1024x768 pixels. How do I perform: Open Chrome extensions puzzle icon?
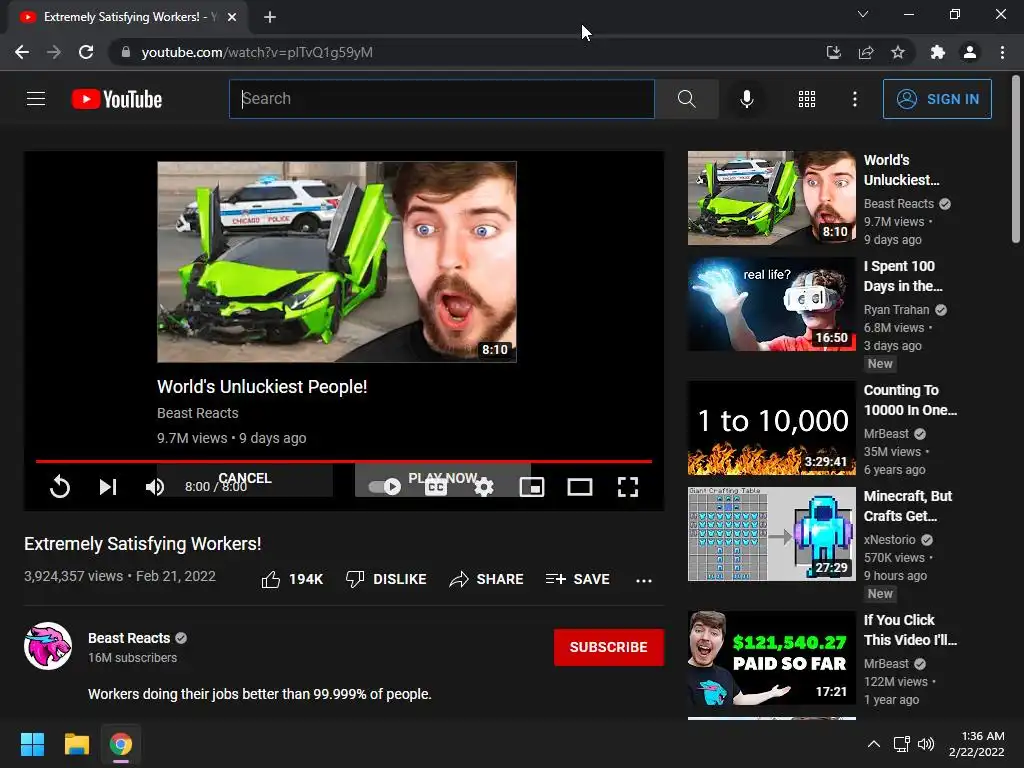tap(938, 52)
